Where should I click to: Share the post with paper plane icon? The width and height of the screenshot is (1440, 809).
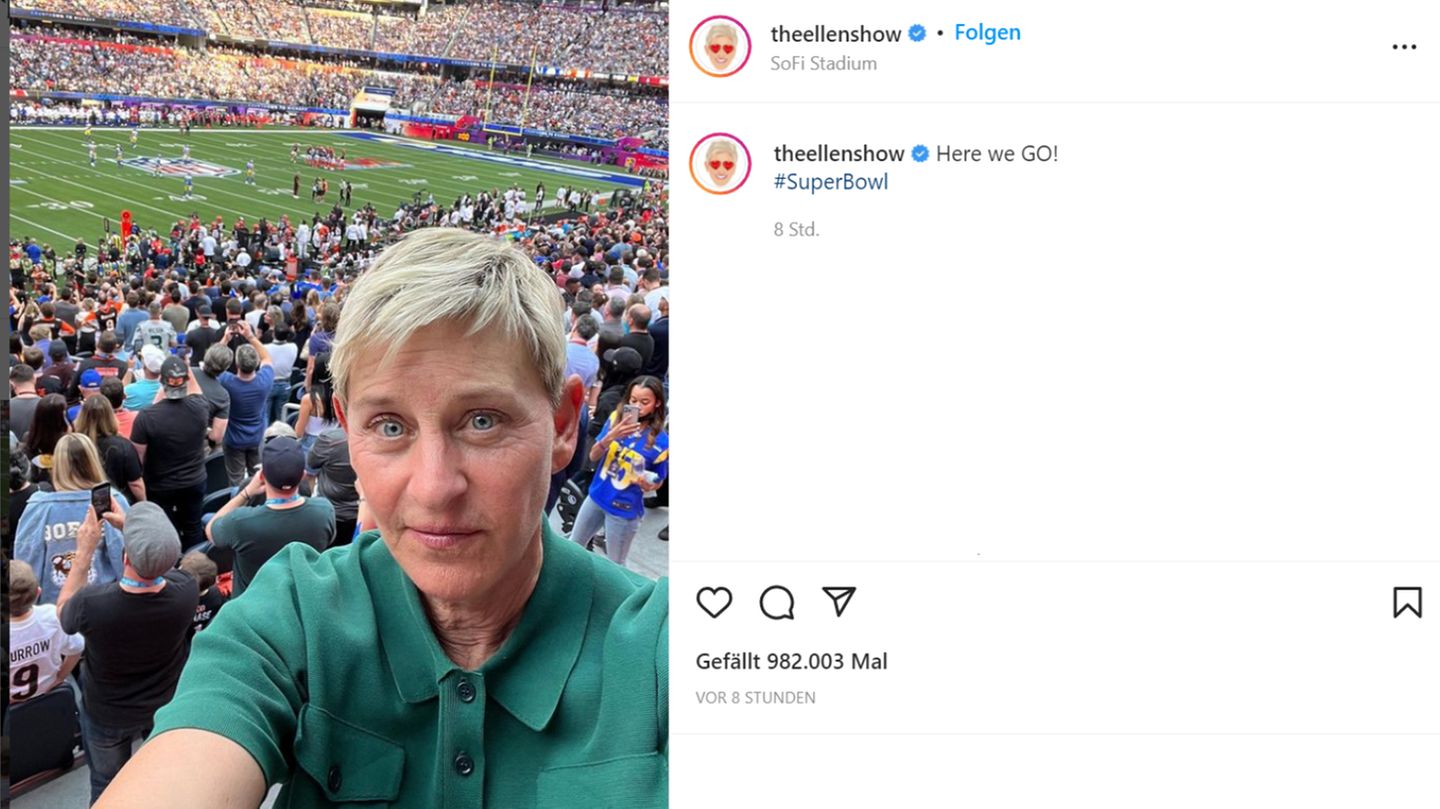click(x=838, y=601)
